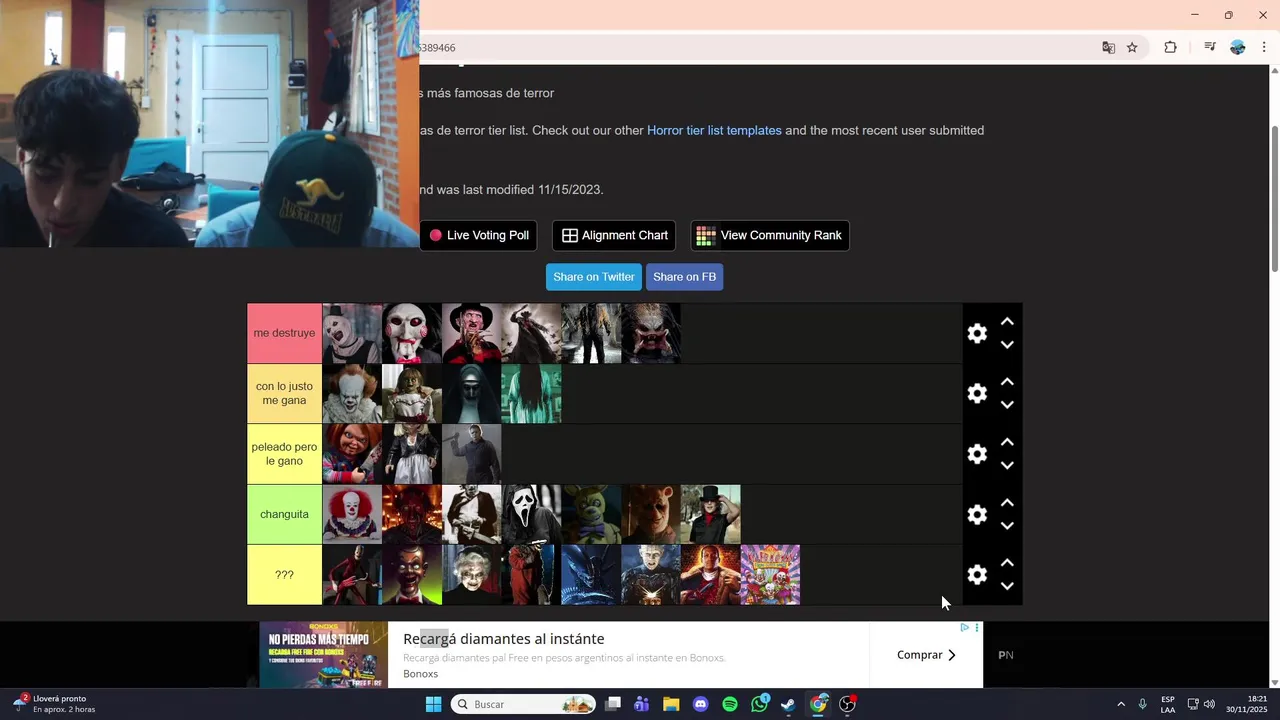Open Chrome profile avatar
Screen dimensions: 1280x720
pos(1238,47)
